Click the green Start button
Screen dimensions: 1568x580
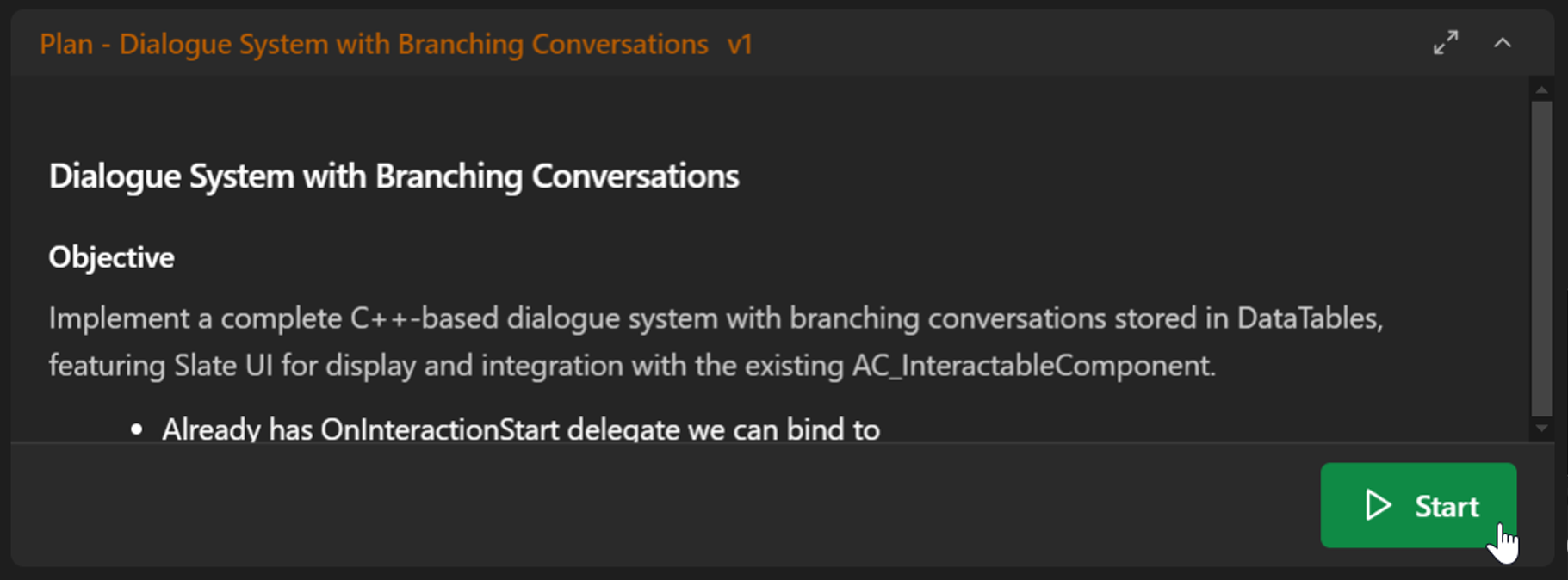[1417, 505]
